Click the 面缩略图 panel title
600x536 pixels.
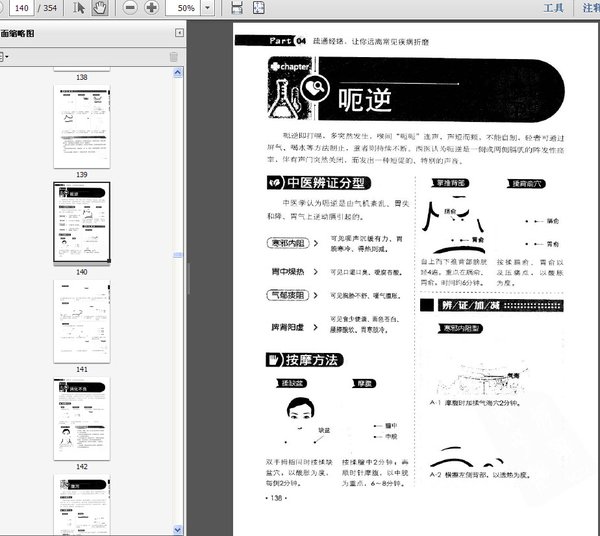18,33
